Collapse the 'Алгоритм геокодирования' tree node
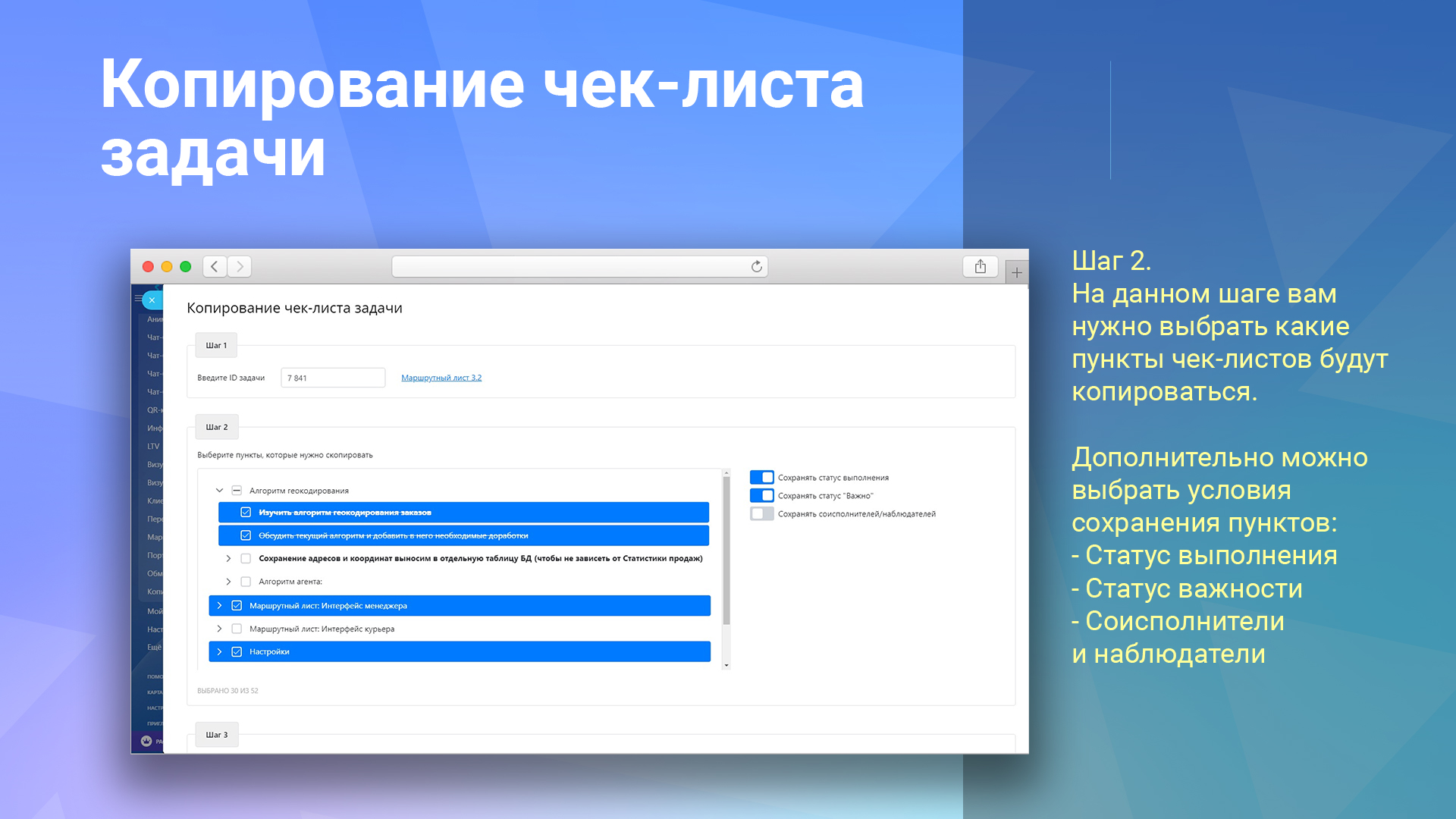 coord(219,491)
